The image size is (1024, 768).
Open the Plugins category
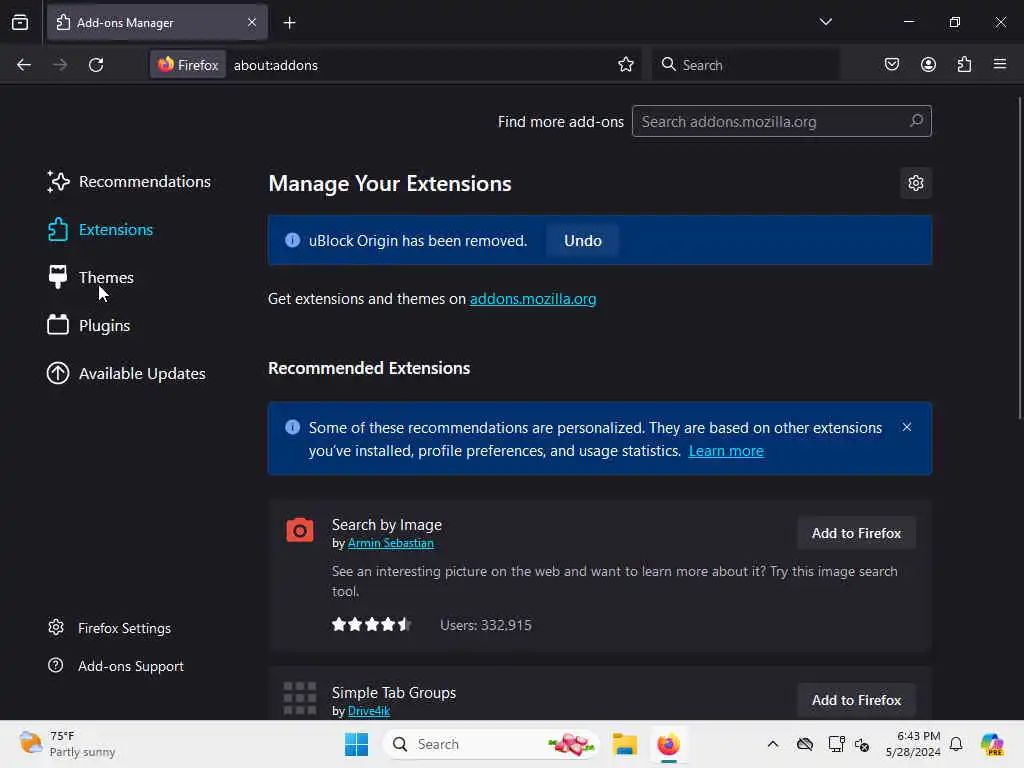[88, 325]
